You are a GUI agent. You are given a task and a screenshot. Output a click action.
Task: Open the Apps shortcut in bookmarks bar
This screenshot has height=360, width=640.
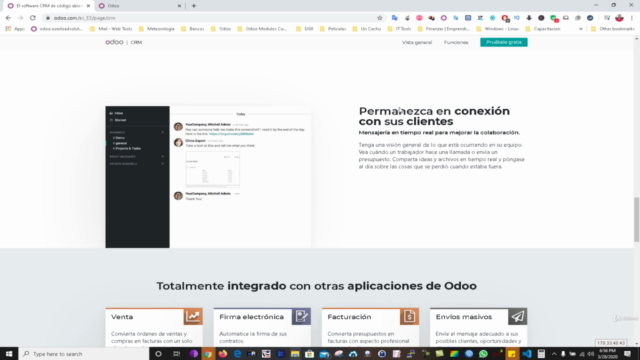(x=15, y=29)
